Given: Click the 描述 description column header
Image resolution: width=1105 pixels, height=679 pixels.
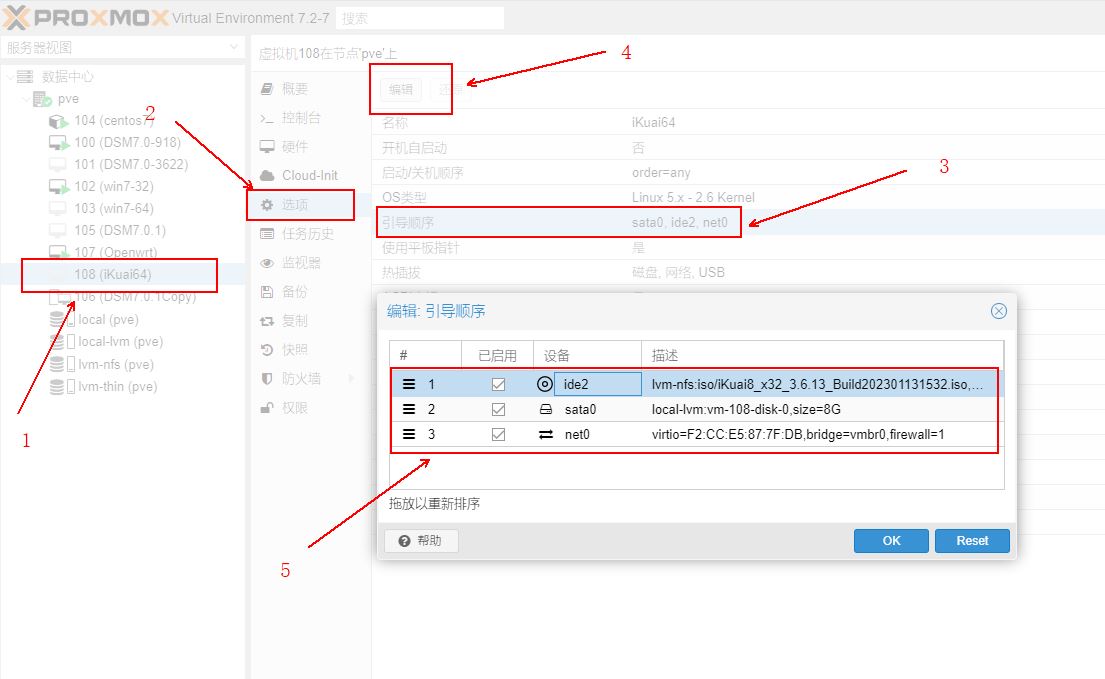Looking at the screenshot, I should point(822,355).
